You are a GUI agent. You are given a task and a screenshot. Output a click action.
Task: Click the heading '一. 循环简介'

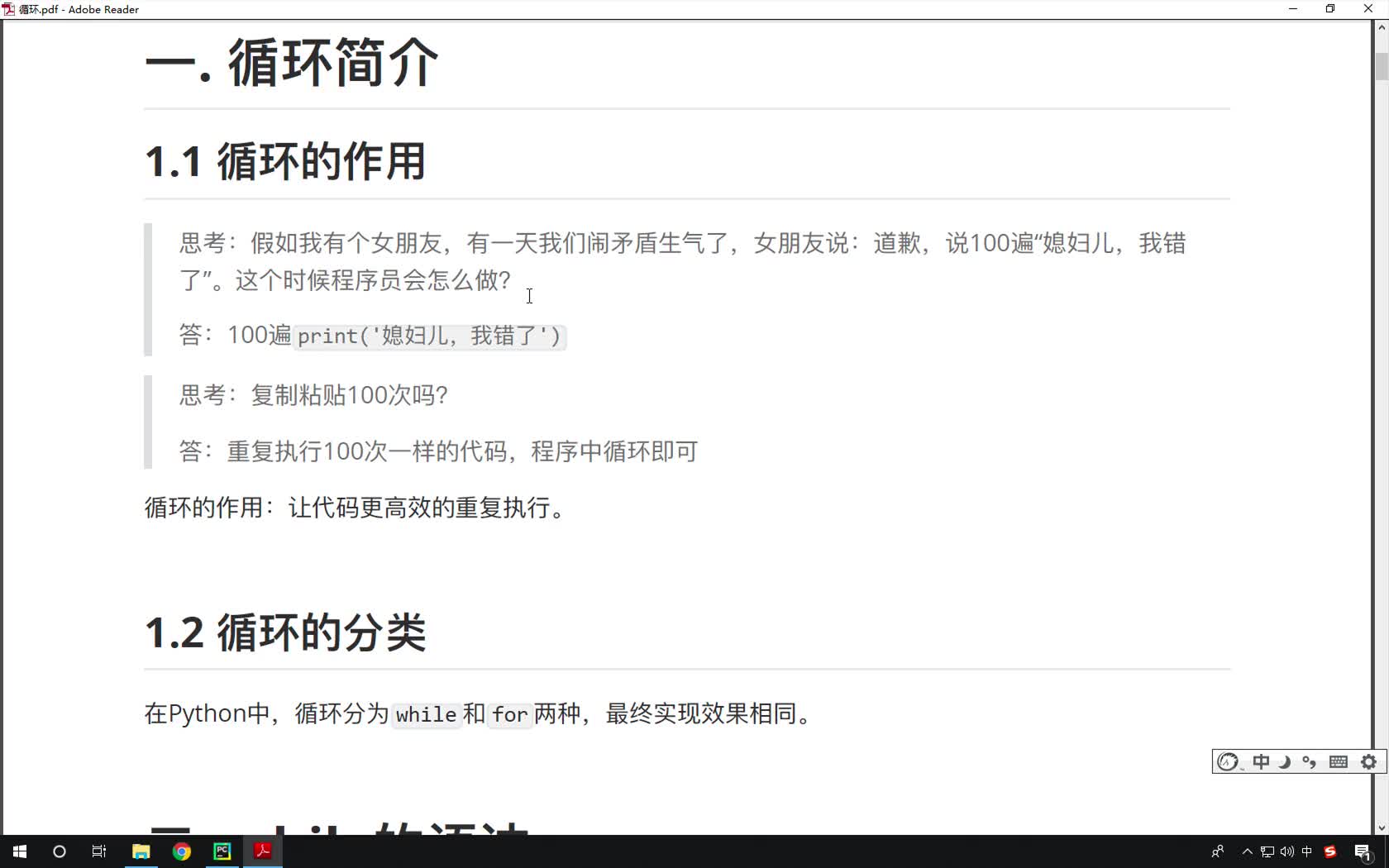point(292,63)
